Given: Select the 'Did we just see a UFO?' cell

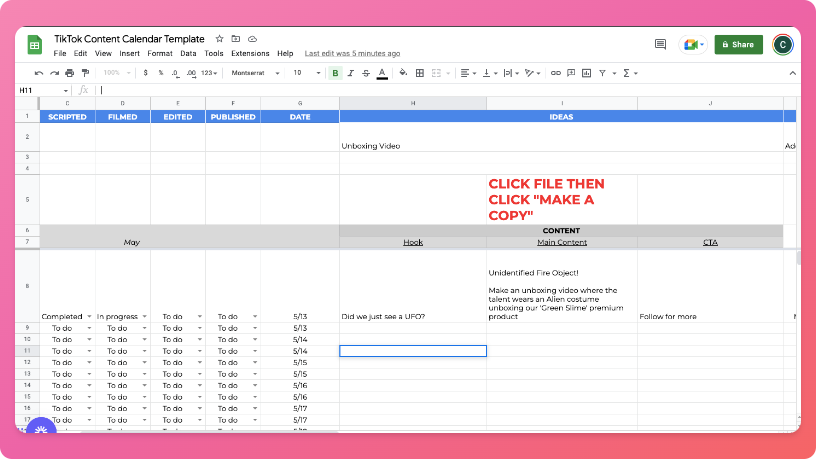Looking at the screenshot, I should pyautogui.click(x=413, y=286).
